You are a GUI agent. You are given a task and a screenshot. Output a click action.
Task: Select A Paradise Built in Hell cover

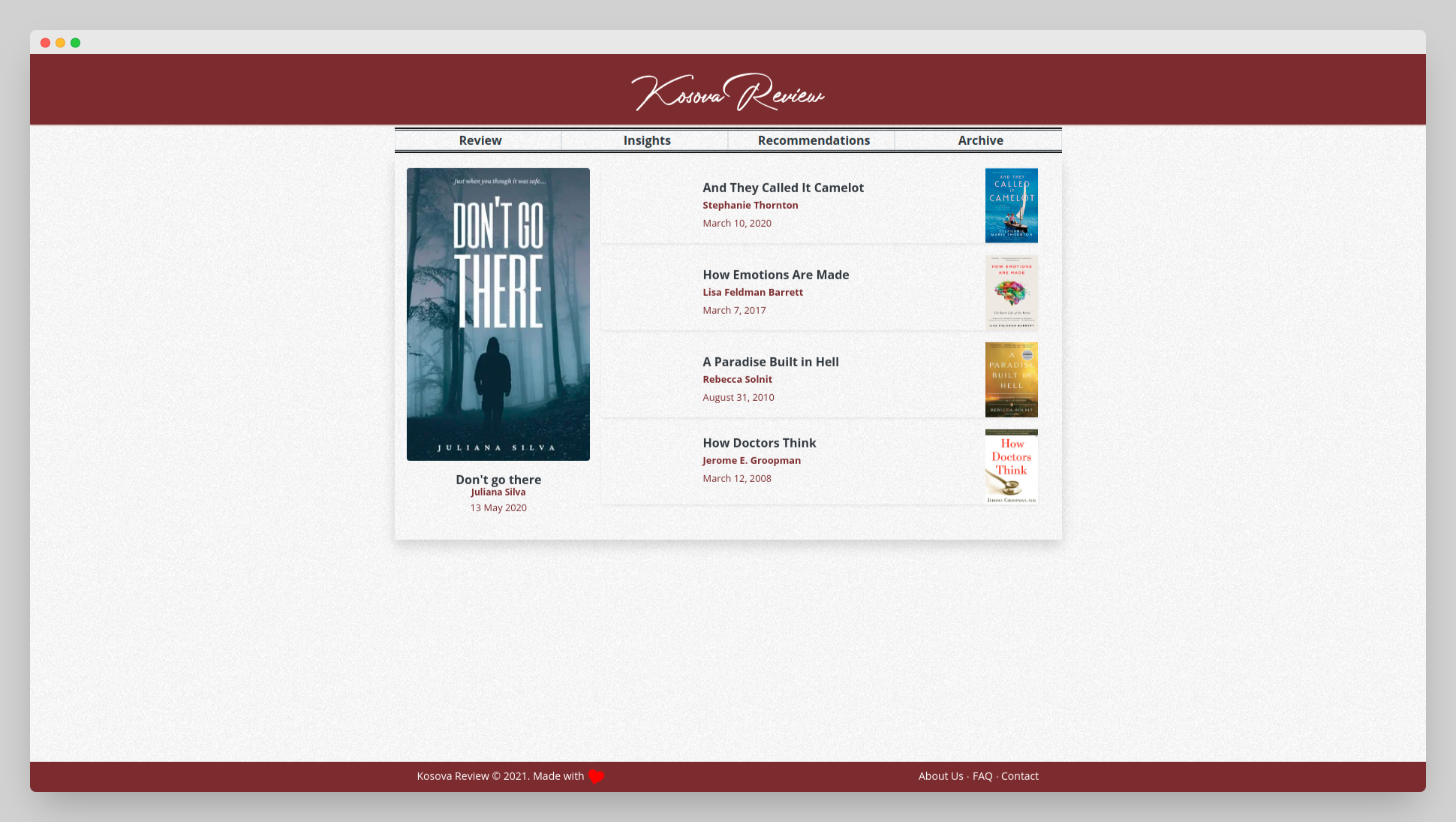point(1011,379)
